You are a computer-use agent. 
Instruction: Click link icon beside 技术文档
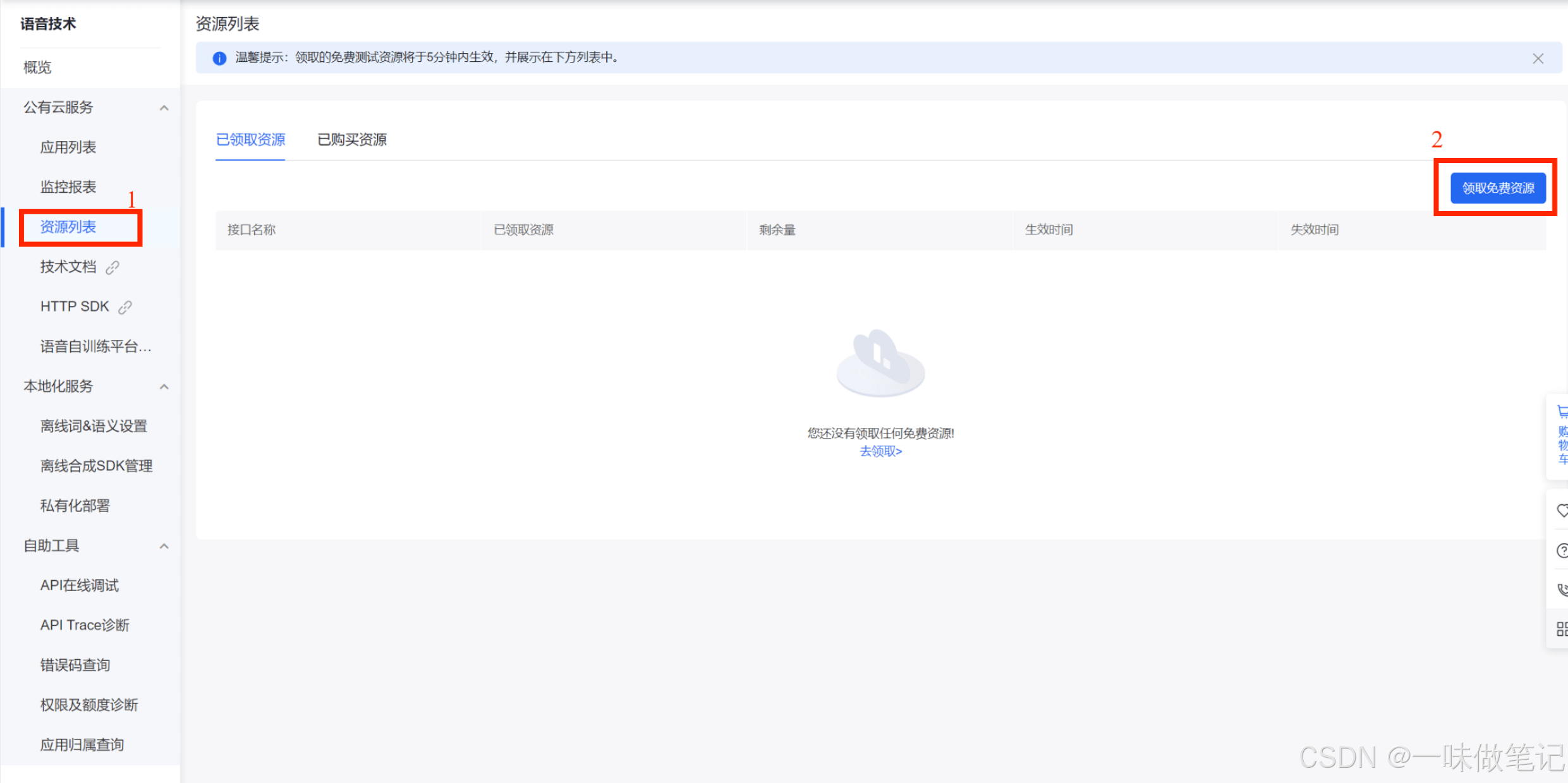(112, 267)
